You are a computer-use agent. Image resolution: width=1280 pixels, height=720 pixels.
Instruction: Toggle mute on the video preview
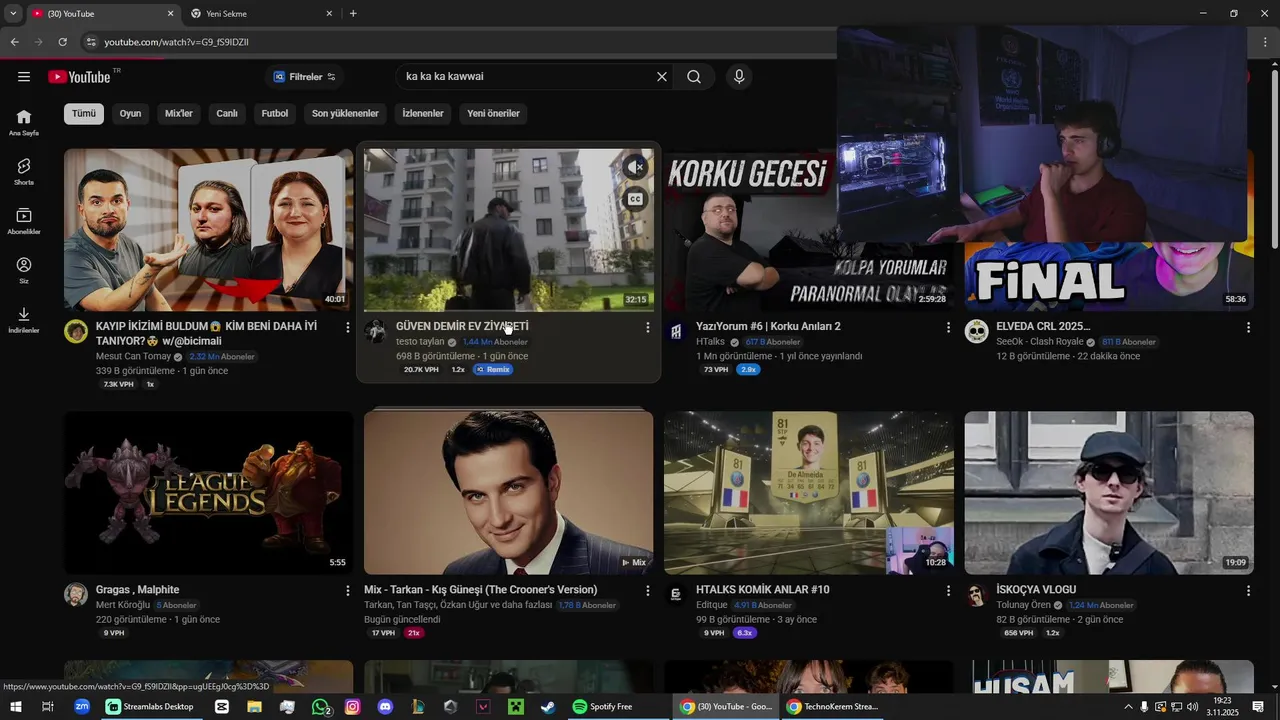pos(635,167)
